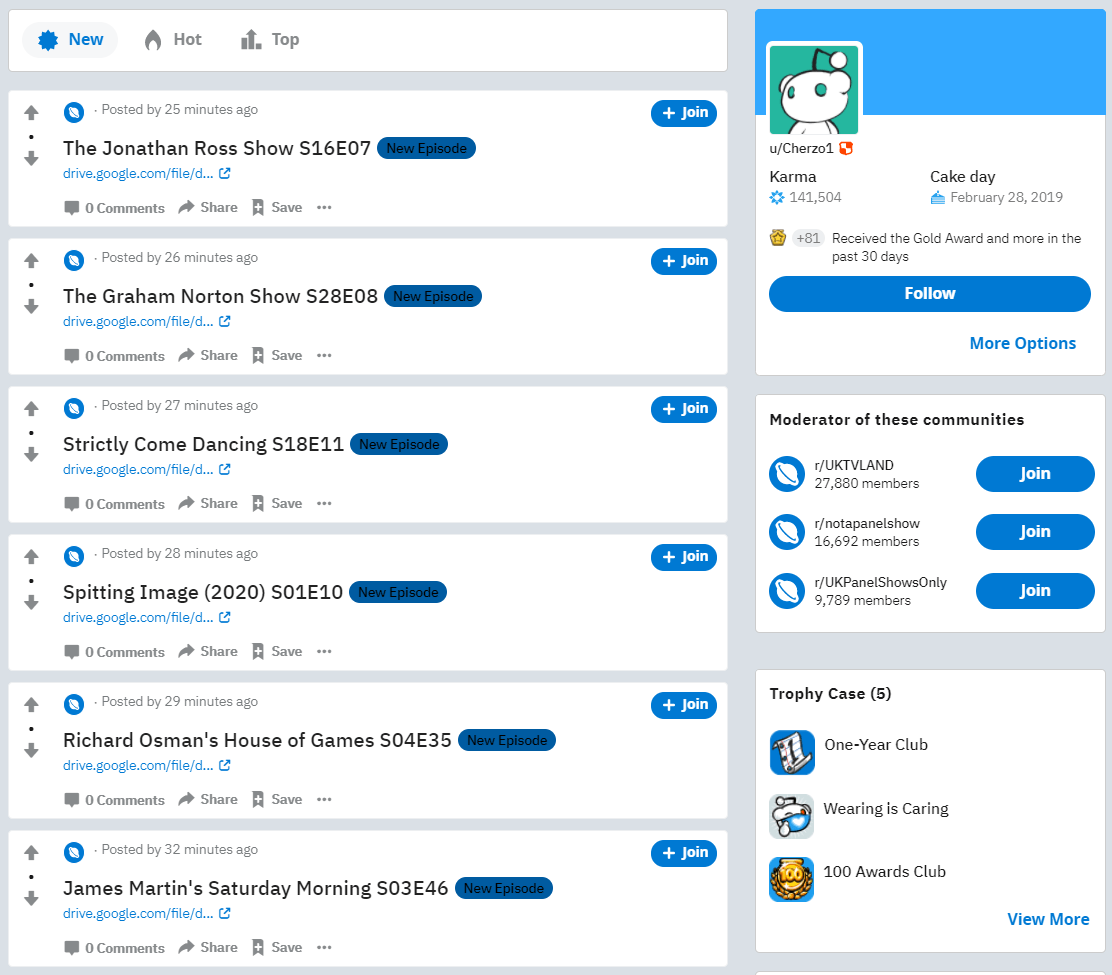
Task: Join community from Strictly Come Dancing post
Action: tap(684, 409)
